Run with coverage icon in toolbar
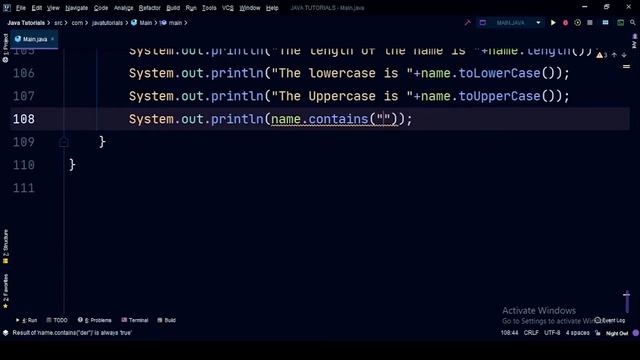 (x=578, y=23)
